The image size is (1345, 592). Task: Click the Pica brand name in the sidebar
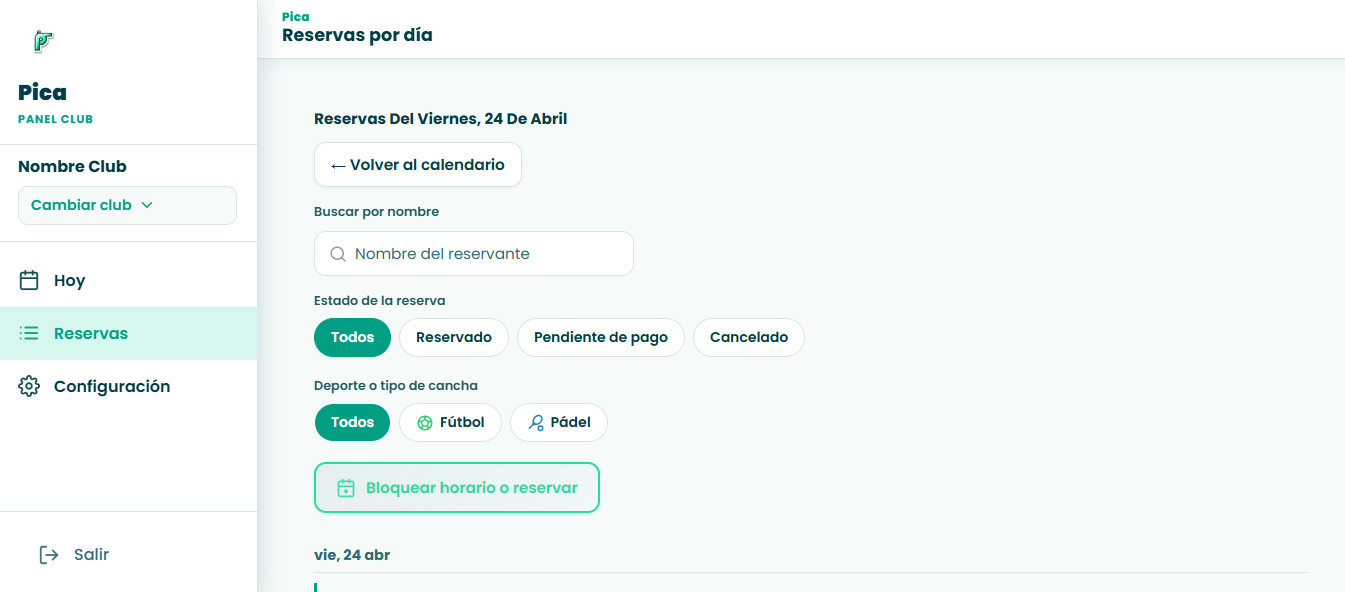coord(42,92)
